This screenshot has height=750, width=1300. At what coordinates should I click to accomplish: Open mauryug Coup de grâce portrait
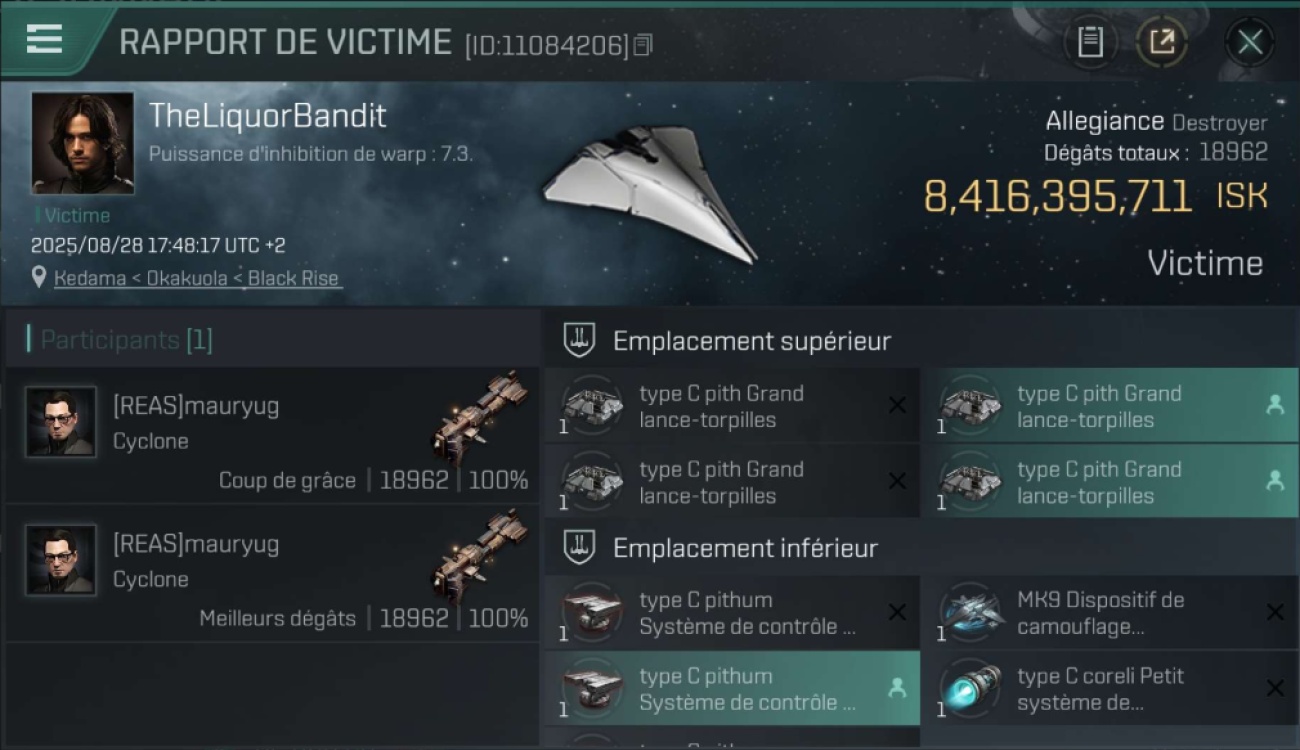[x=60, y=422]
